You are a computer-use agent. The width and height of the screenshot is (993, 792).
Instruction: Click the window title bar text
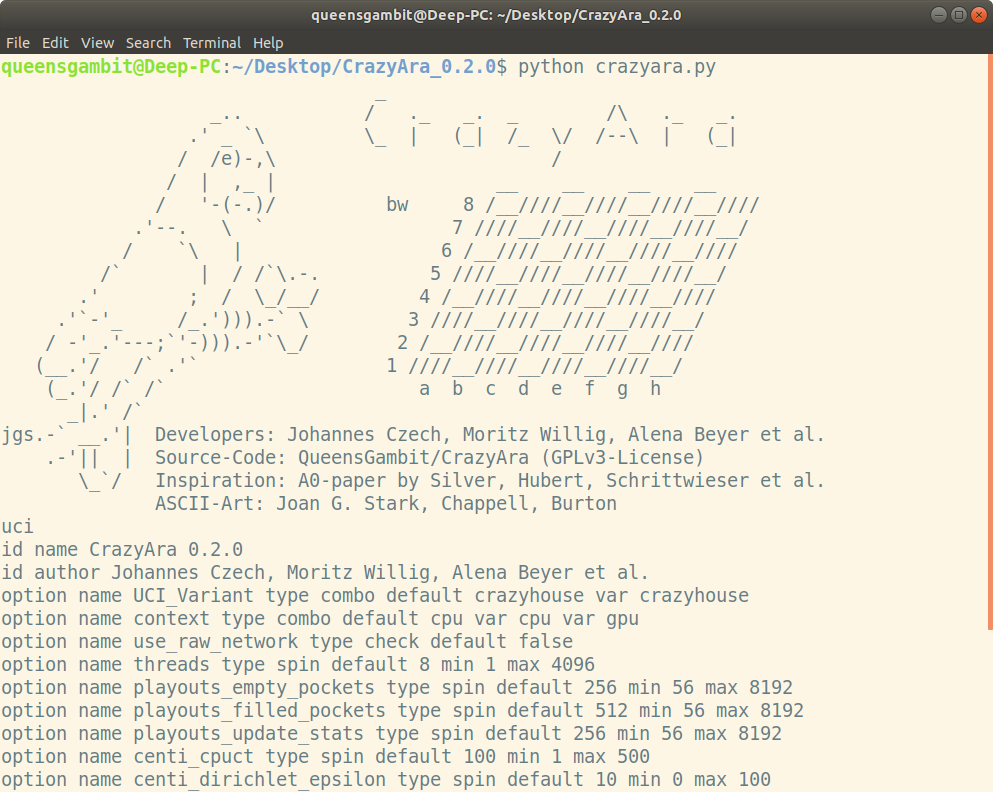(496, 15)
